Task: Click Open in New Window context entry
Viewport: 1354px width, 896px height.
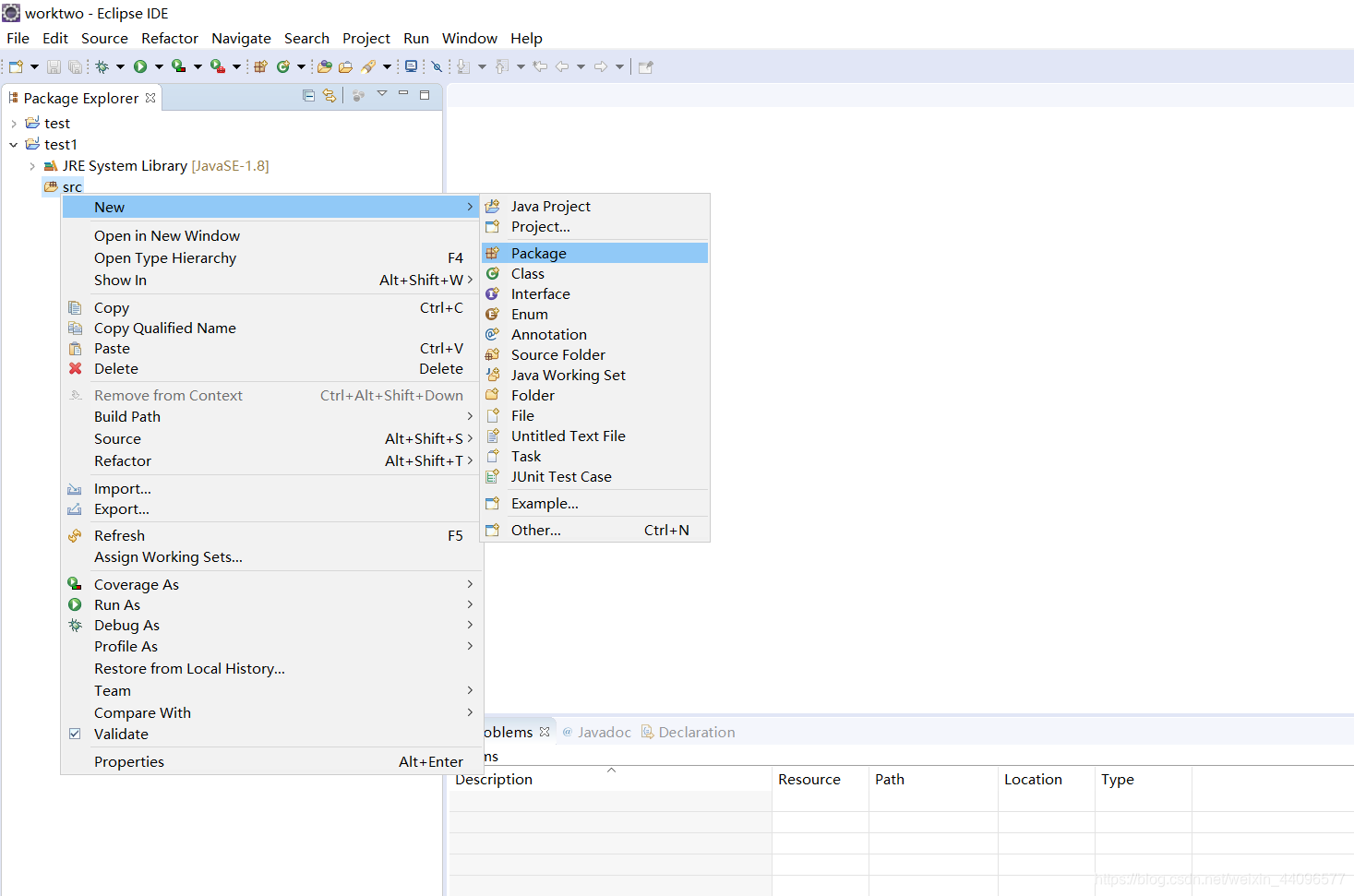Action: [x=271, y=236]
